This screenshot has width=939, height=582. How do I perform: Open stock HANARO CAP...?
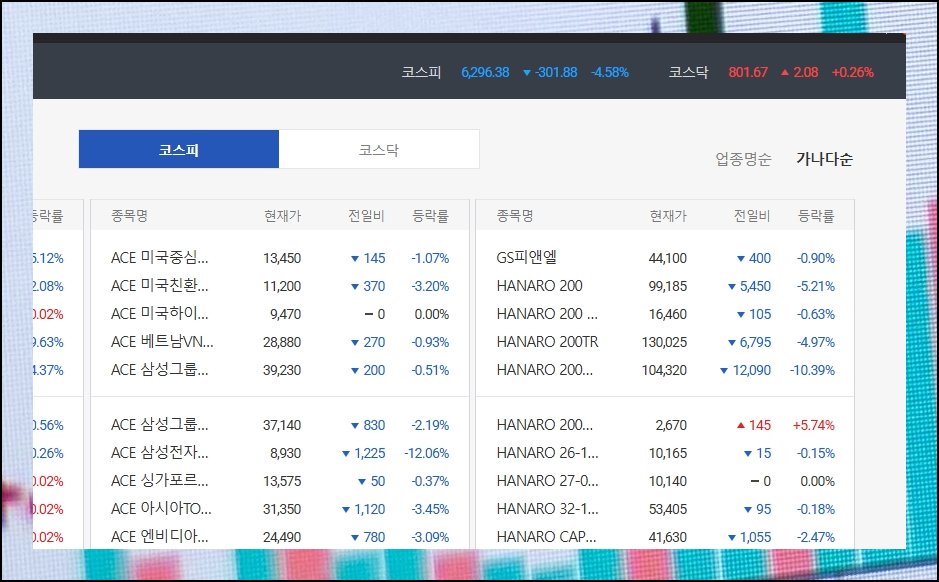[546, 537]
